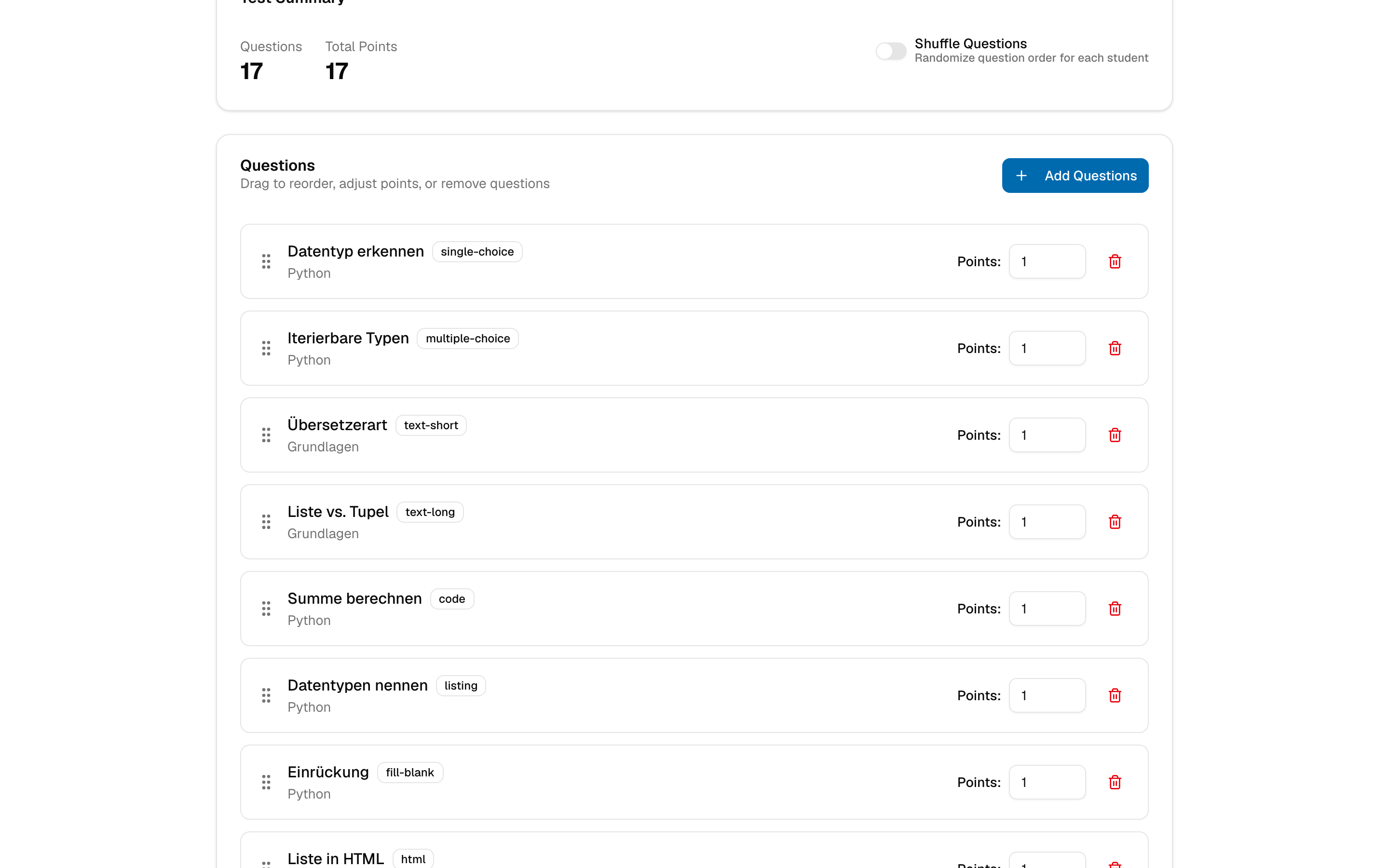Grab the drag handle for Datentypen nennen
Screen dimensions: 1389x868
pos(266,695)
